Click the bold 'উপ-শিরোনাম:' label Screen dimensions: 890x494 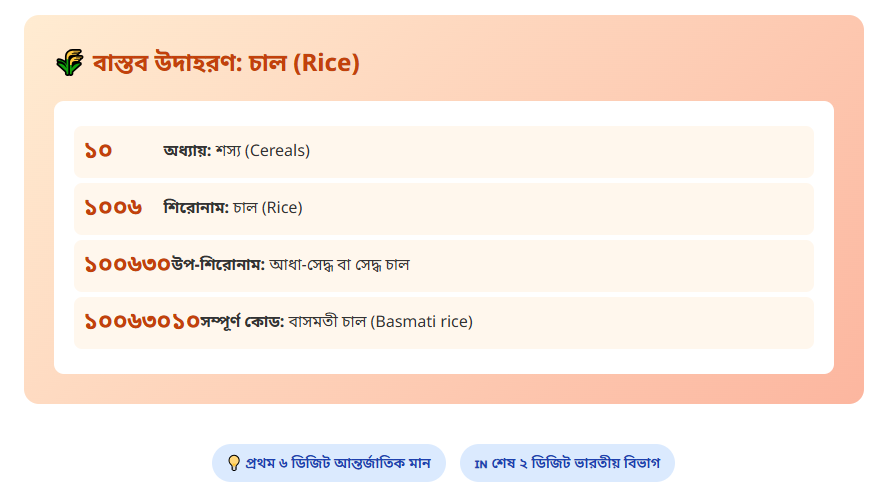[x=218, y=265]
